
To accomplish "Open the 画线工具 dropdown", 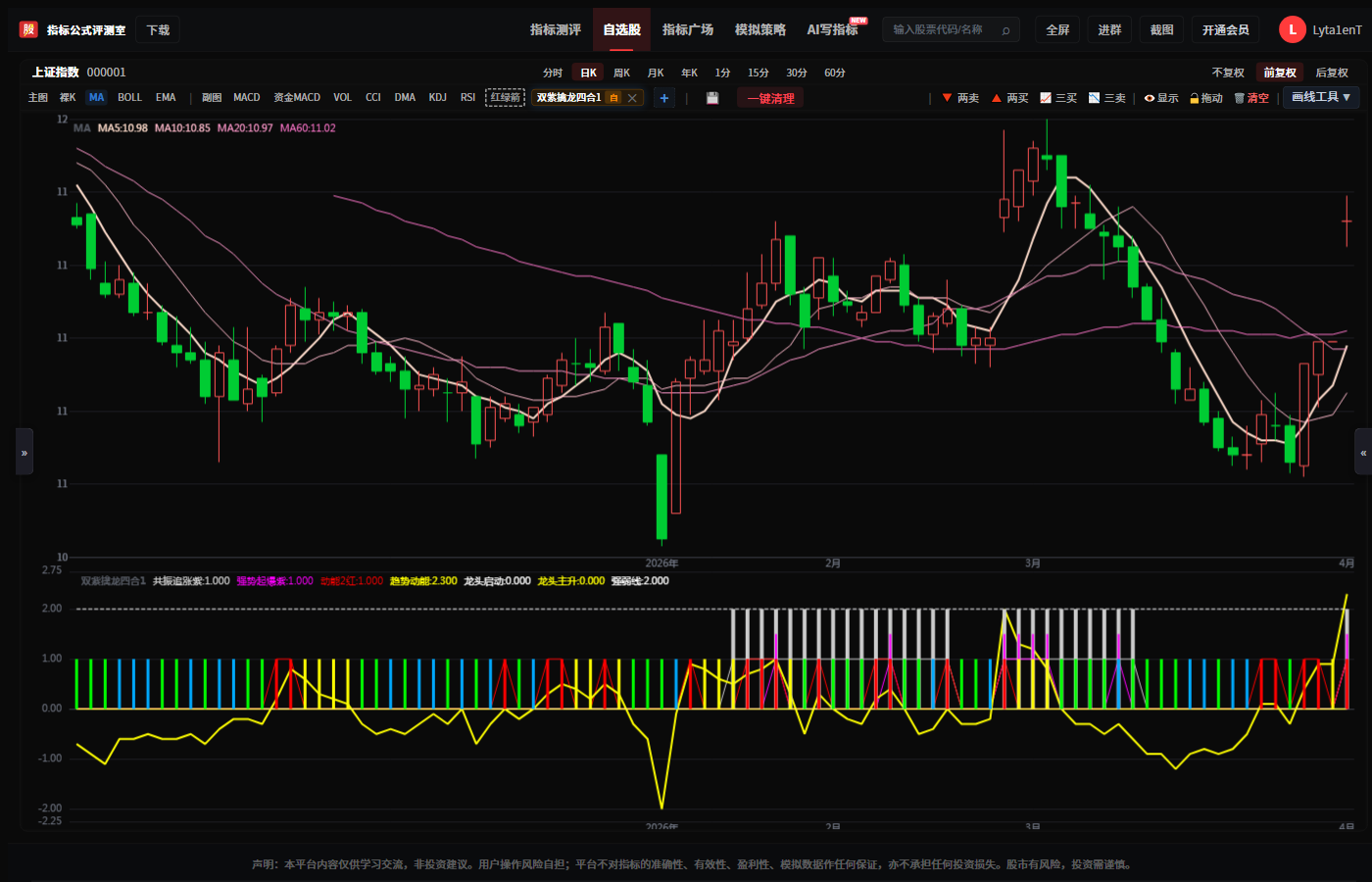I will coord(1321,97).
